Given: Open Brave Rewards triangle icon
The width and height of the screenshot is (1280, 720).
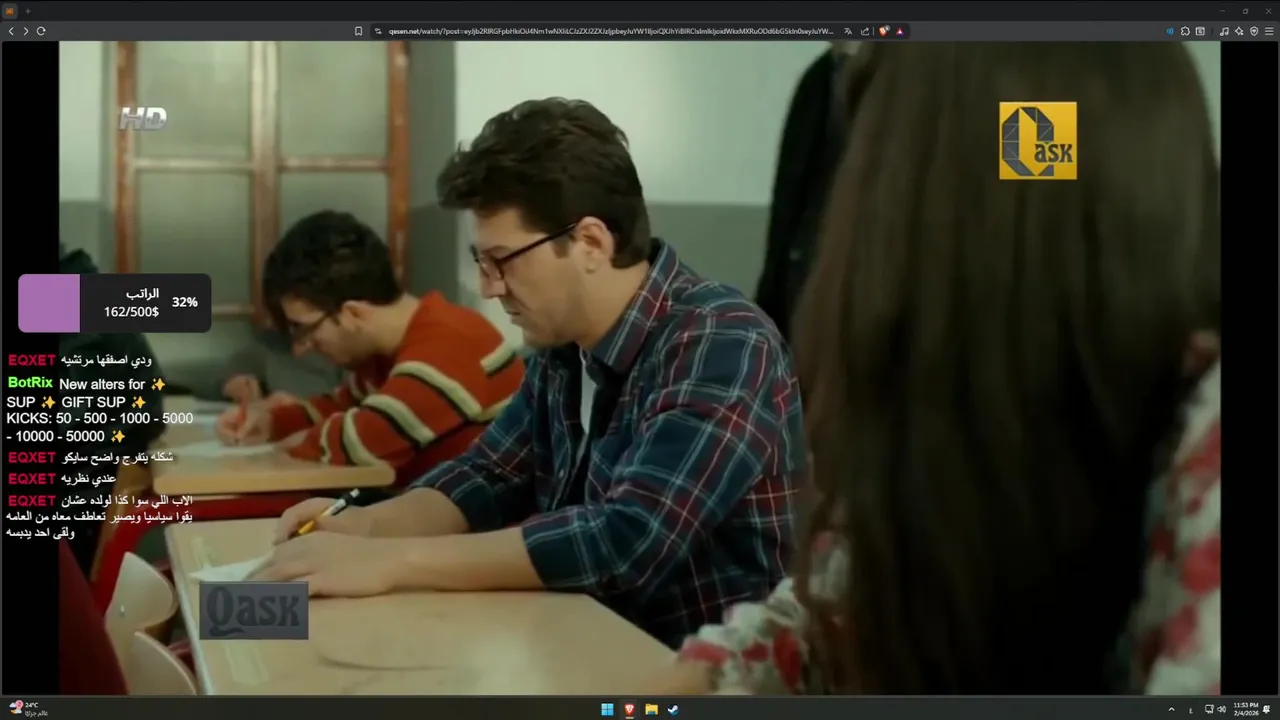Looking at the screenshot, I should click(899, 31).
